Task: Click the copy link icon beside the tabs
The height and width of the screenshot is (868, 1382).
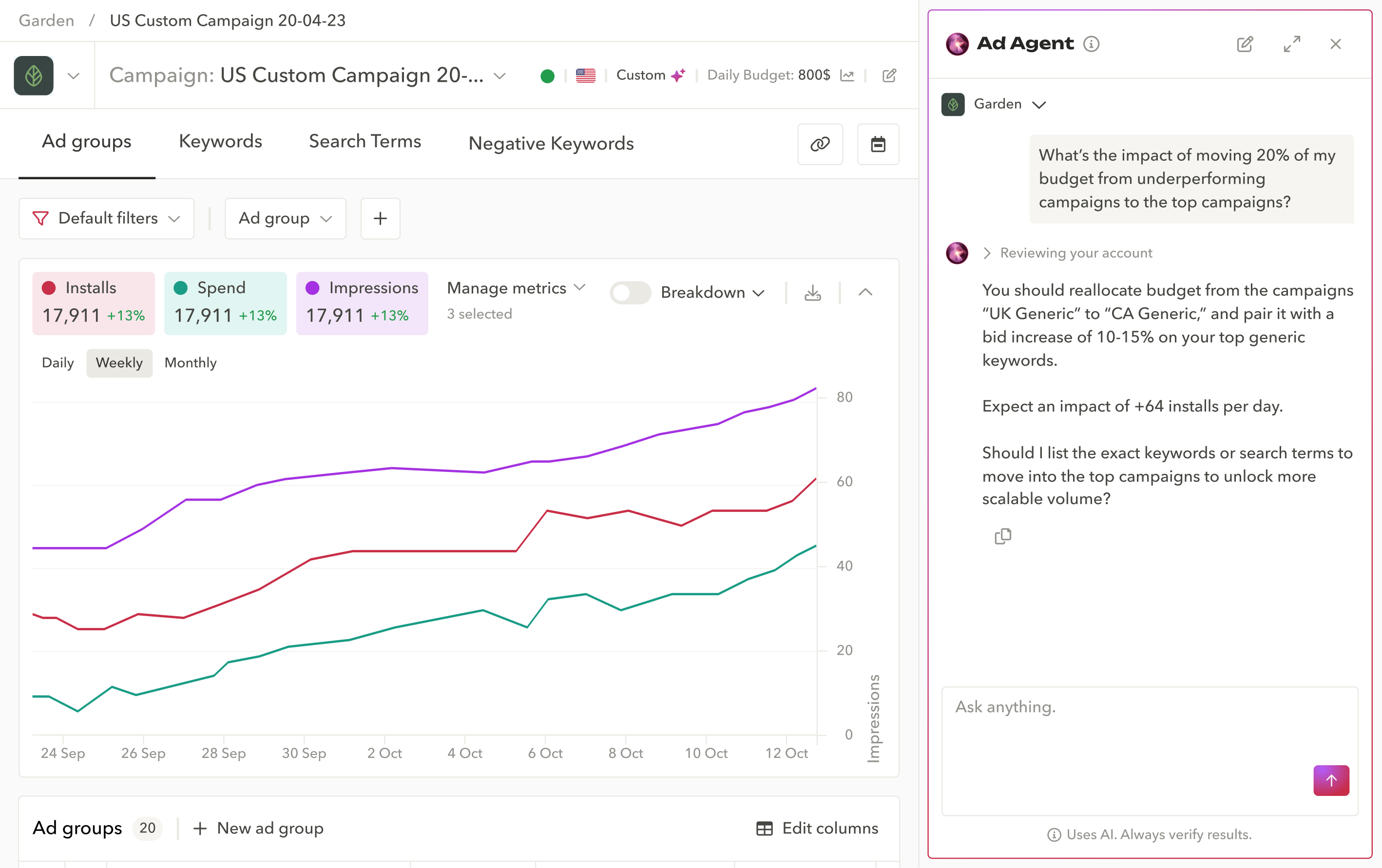Action: [820, 144]
